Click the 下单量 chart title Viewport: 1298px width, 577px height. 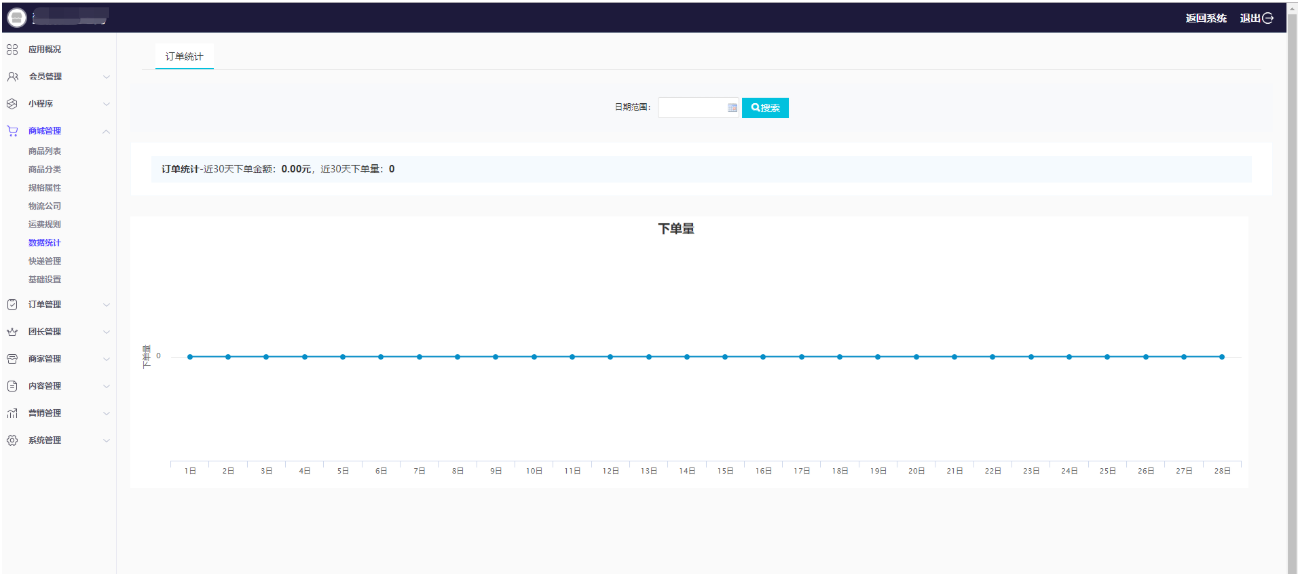[676, 229]
